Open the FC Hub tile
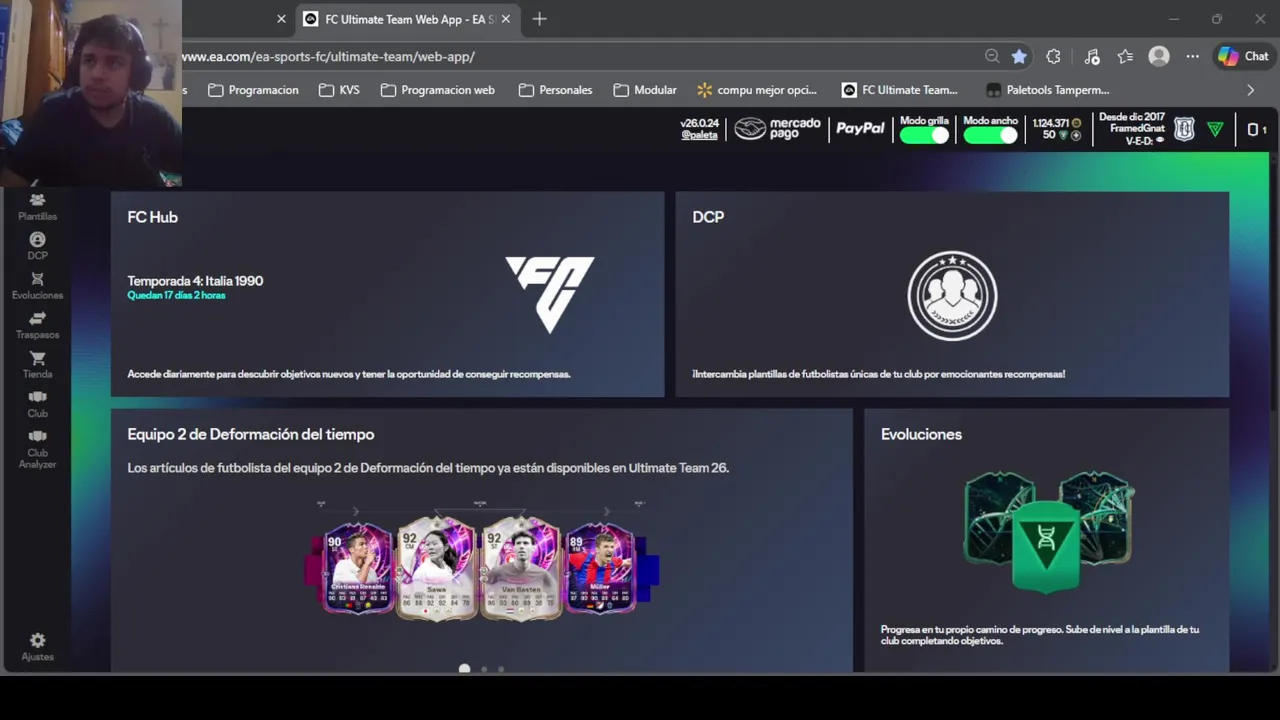Viewport: 1280px width, 720px height. point(387,294)
